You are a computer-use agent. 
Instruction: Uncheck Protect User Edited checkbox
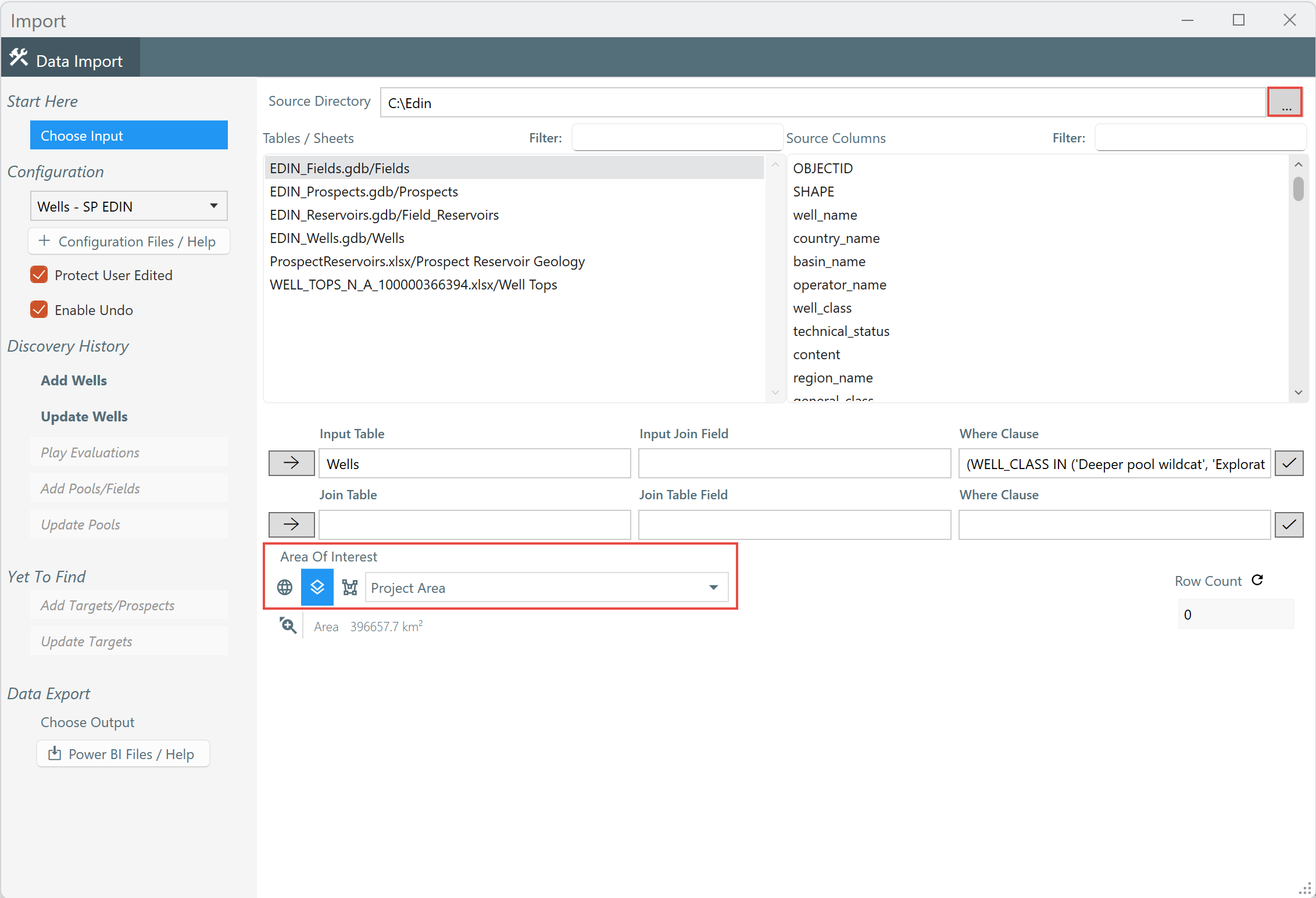(39, 275)
